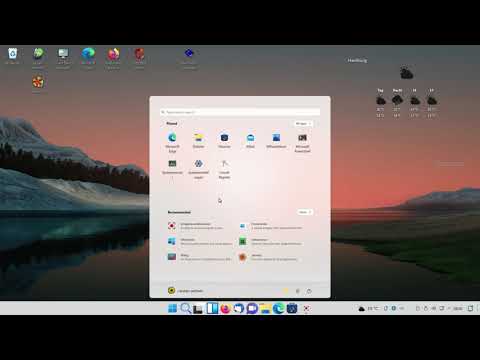The width and height of the screenshot is (480, 360).
Task: Open the purple Chat icon on taskbar
Action: (252, 308)
